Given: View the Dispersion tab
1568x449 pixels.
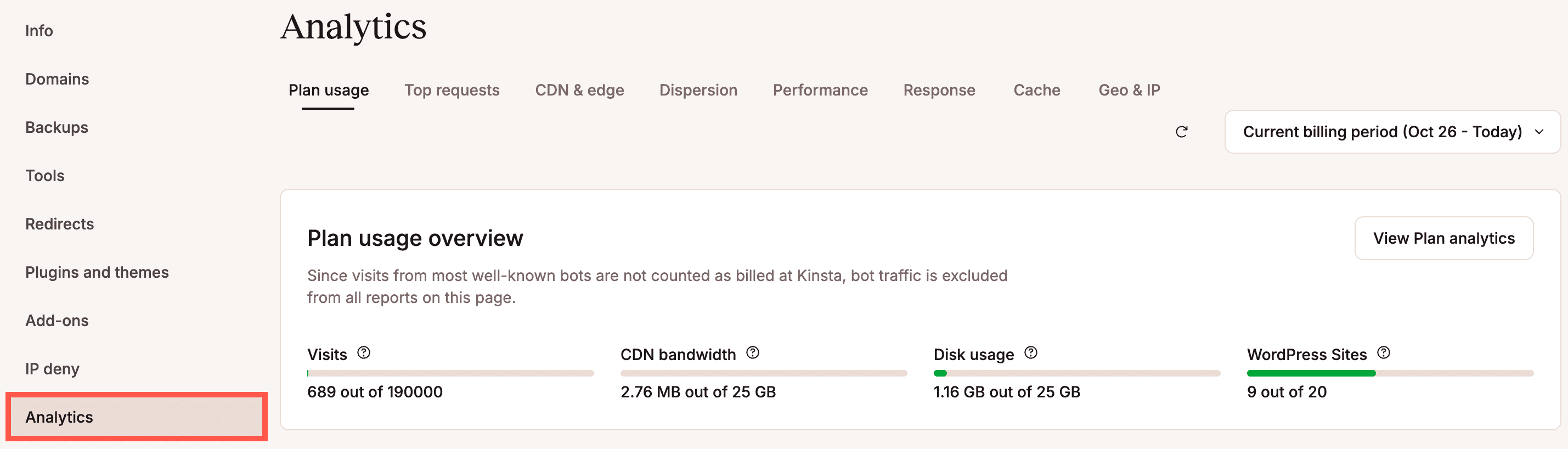Looking at the screenshot, I should pos(698,89).
